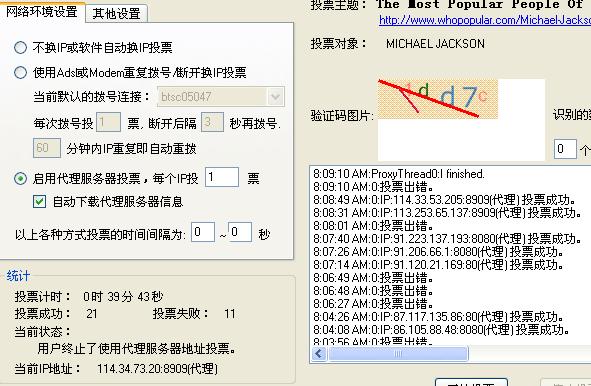Image resolution: width=591 pixels, height=386 pixels.
Task: Click the minimum vote interval field
Action: point(203,232)
